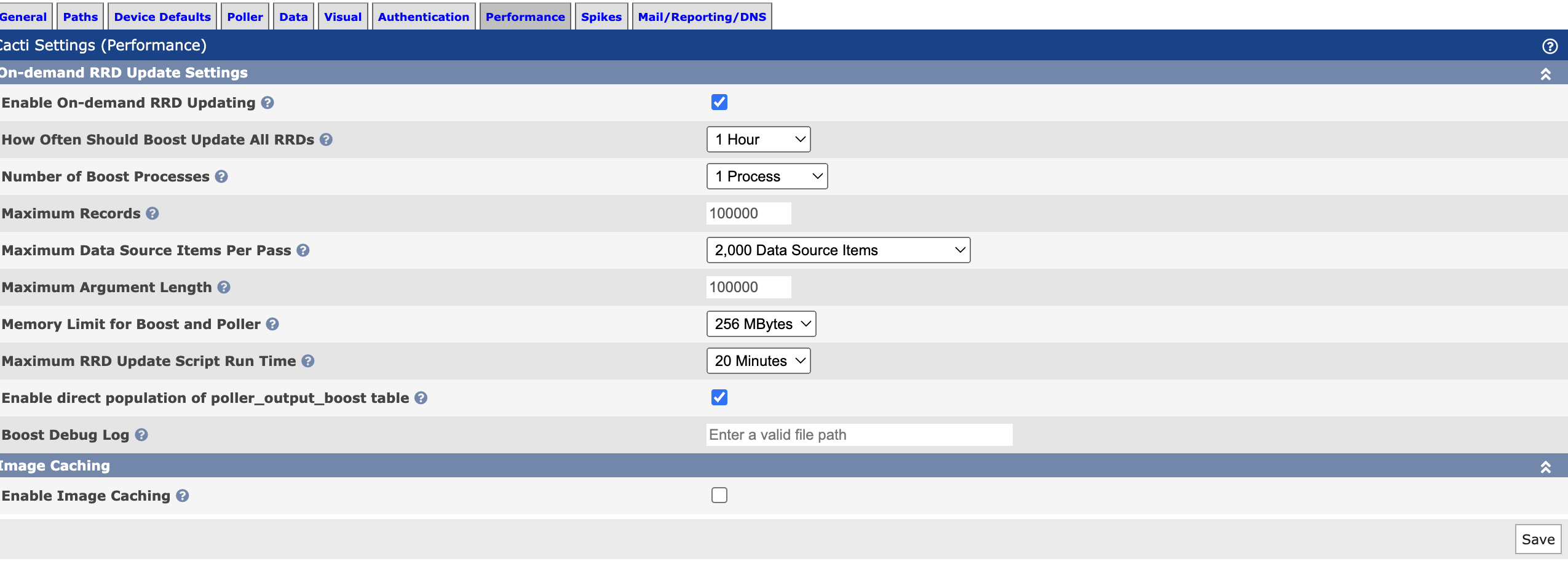The height and width of the screenshot is (572, 1568).
Task: Open the 20 Minutes run time dropdown
Action: click(759, 361)
